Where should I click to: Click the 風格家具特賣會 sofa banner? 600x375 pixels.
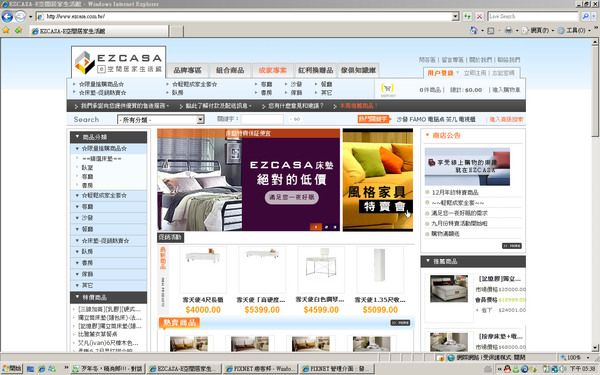(378, 180)
